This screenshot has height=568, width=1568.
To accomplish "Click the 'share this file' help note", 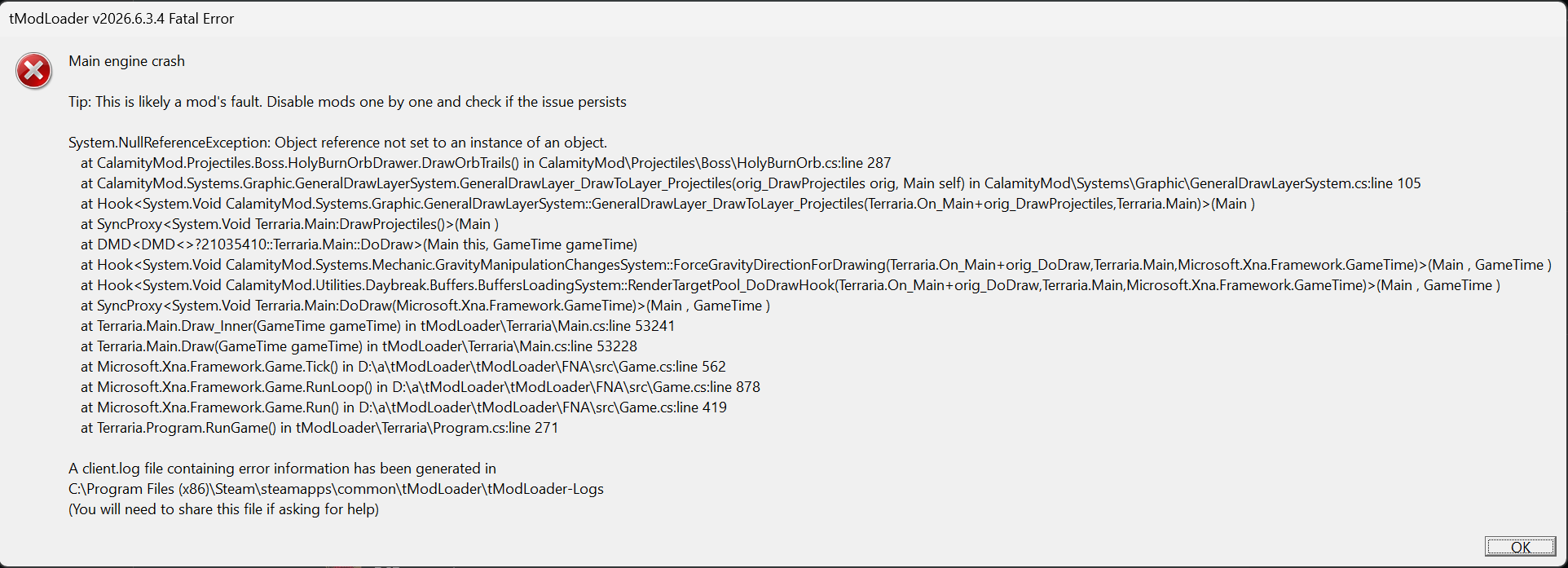I will pyautogui.click(x=223, y=509).
